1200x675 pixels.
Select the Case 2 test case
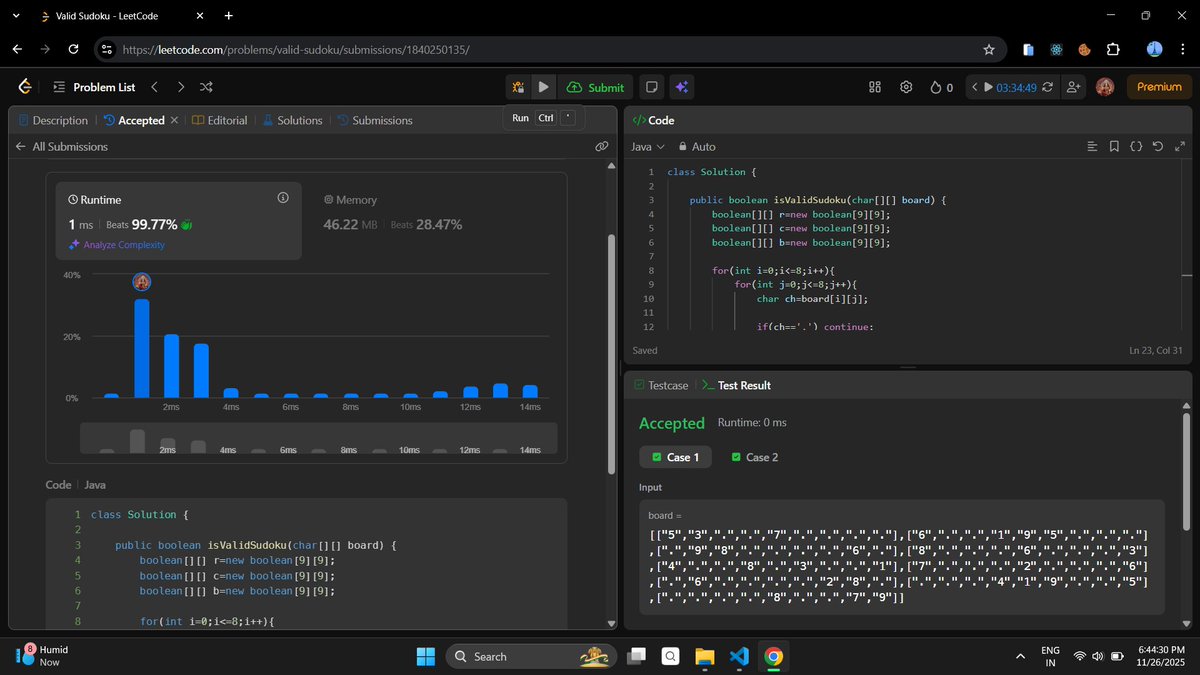click(755, 457)
